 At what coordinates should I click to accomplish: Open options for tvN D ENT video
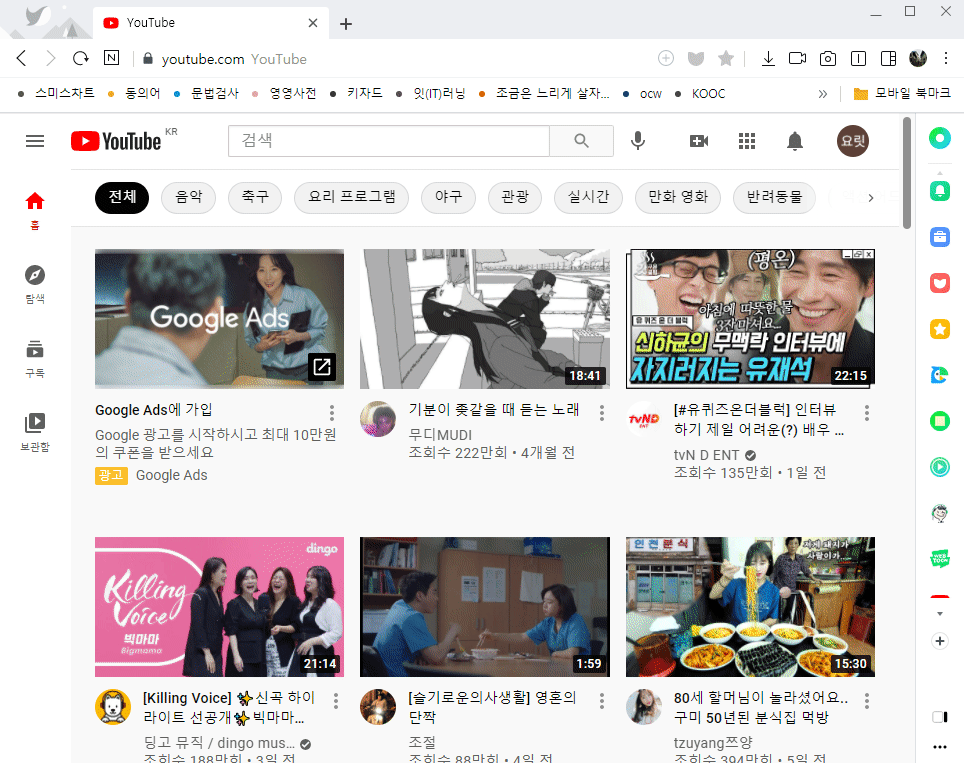(x=867, y=413)
